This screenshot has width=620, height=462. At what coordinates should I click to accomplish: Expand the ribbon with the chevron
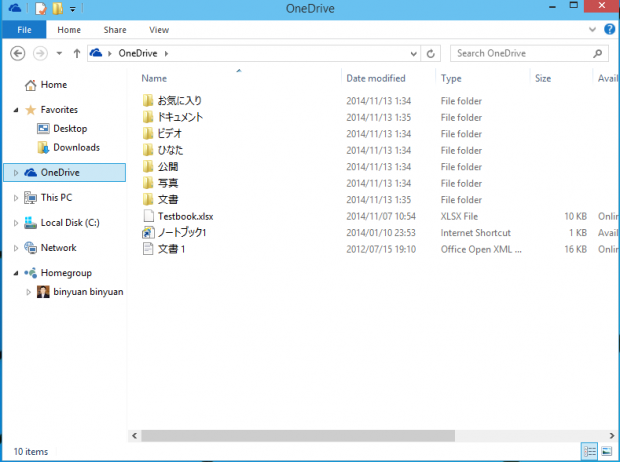coord(592,29)
